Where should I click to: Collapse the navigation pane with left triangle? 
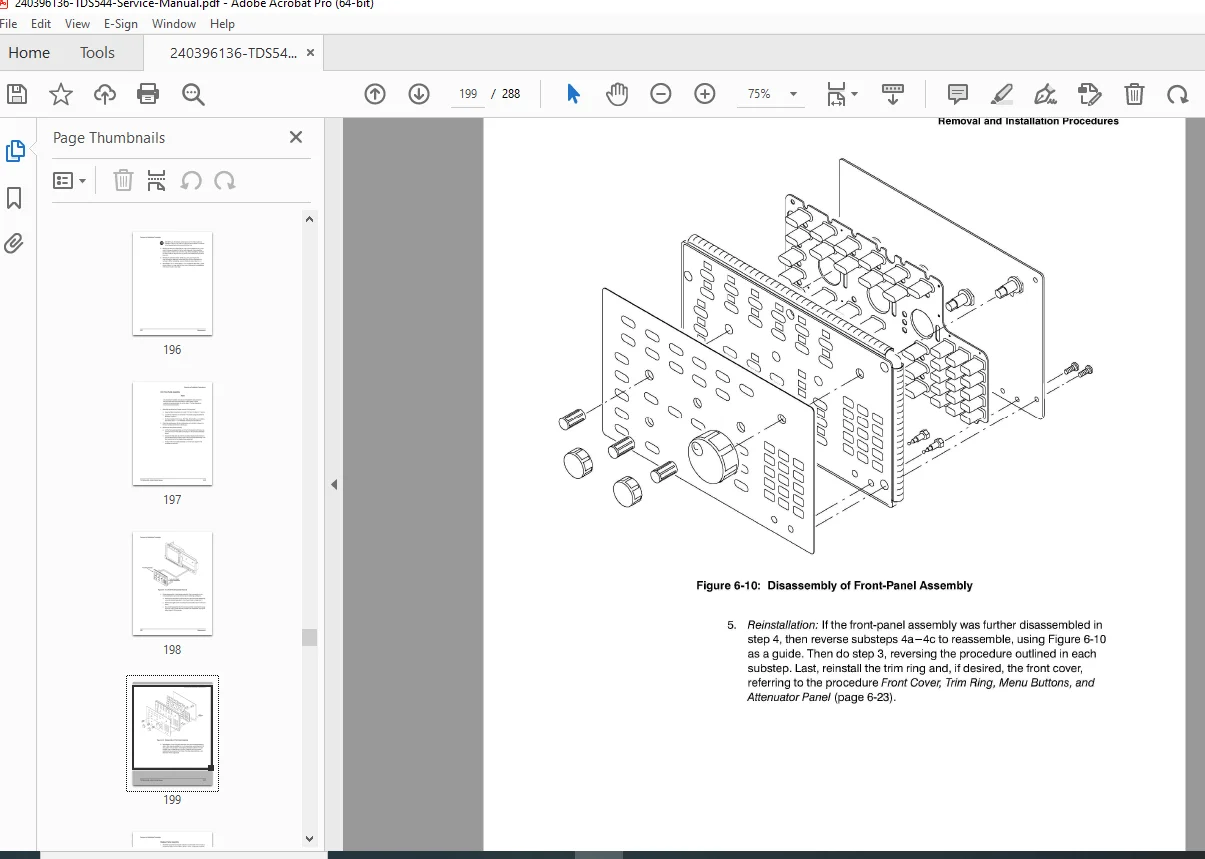click(x=334, y=484)
